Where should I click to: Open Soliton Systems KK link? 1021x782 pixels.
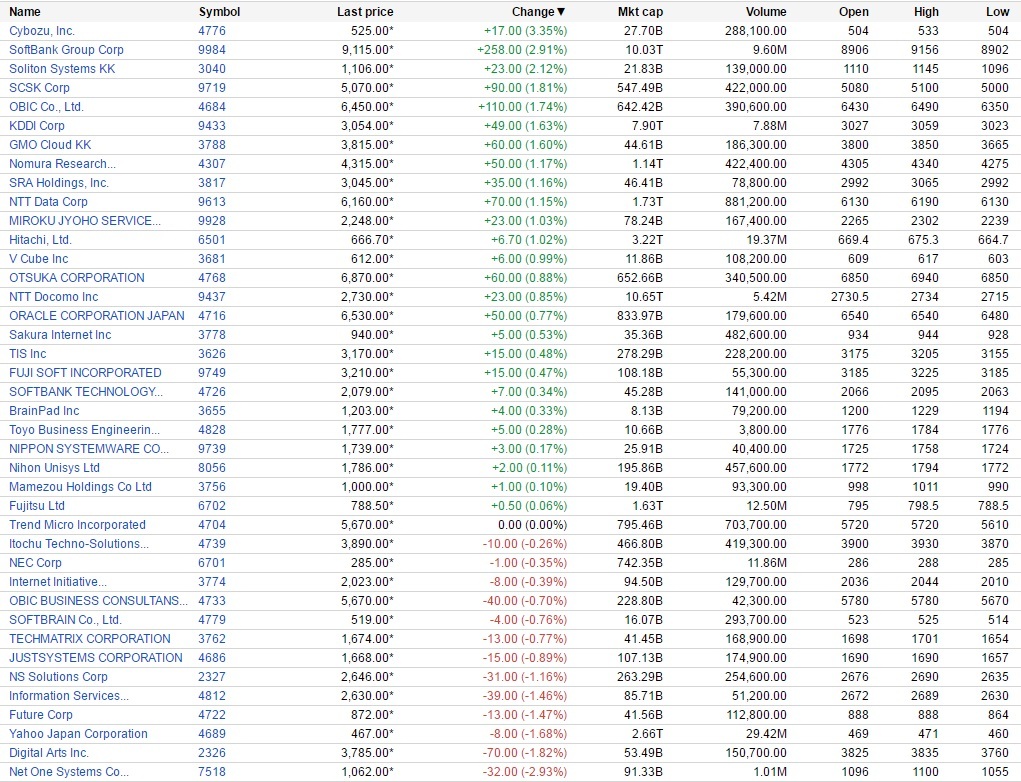click(62, 68)
